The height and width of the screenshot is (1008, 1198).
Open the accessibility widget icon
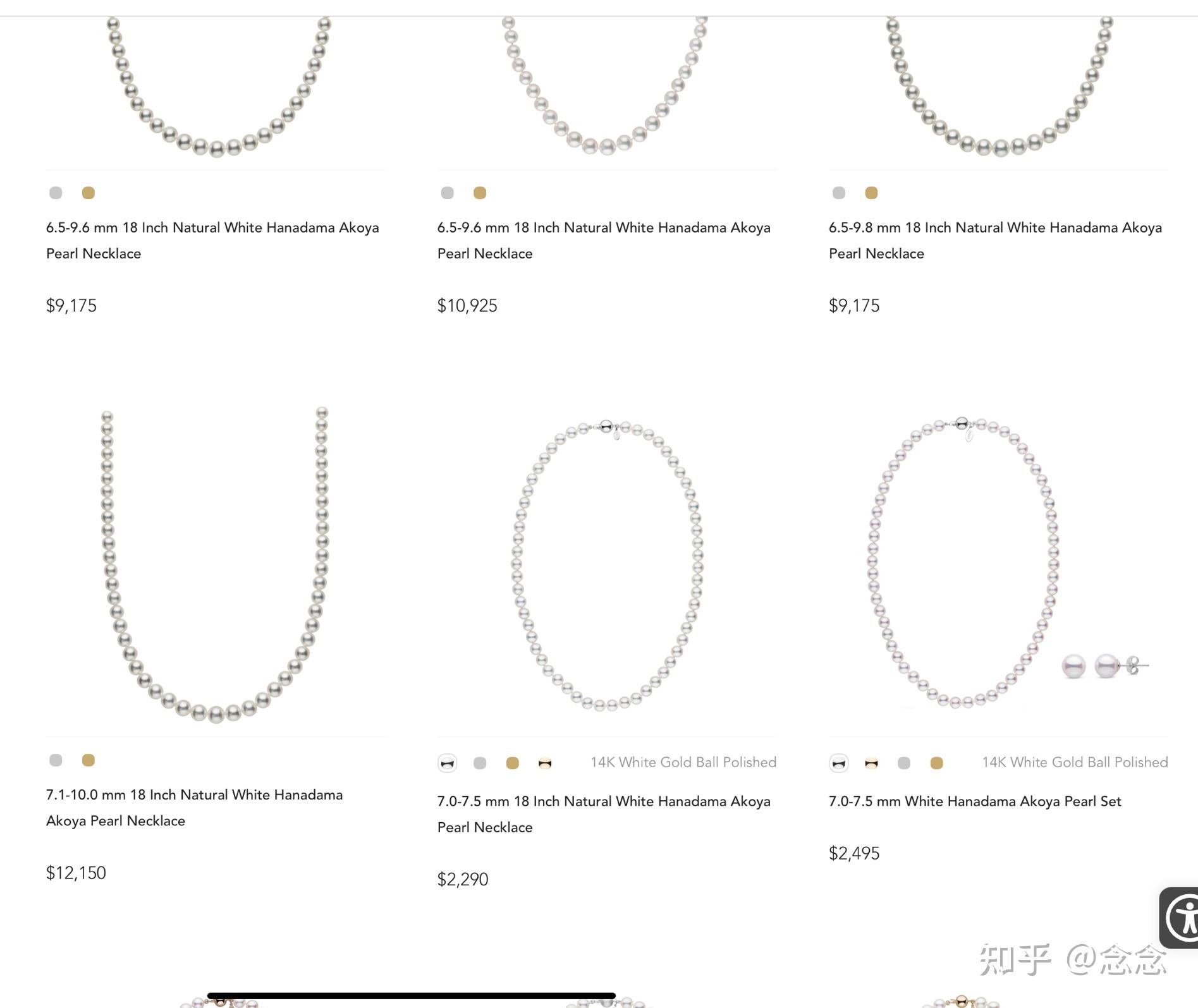1180,918
